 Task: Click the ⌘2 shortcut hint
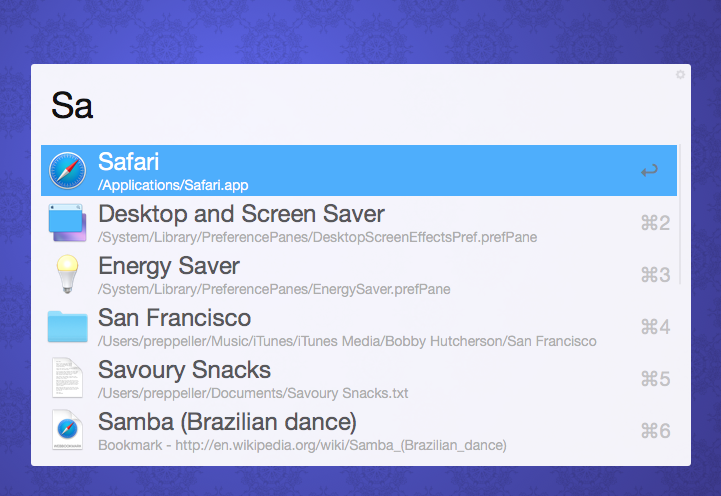[x=655, y=223]
